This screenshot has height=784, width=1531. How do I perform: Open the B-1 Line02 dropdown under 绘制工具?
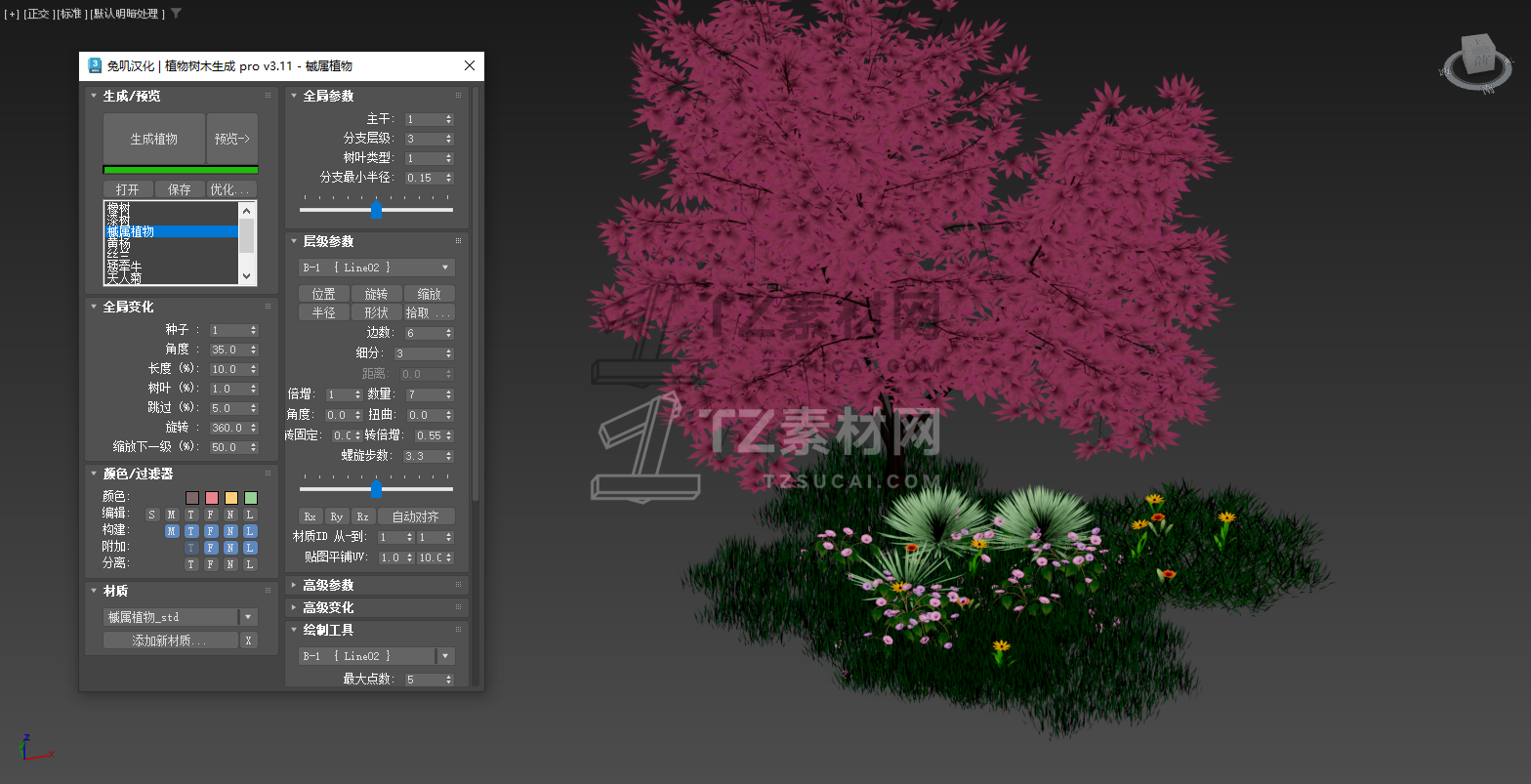coord(377,656)
